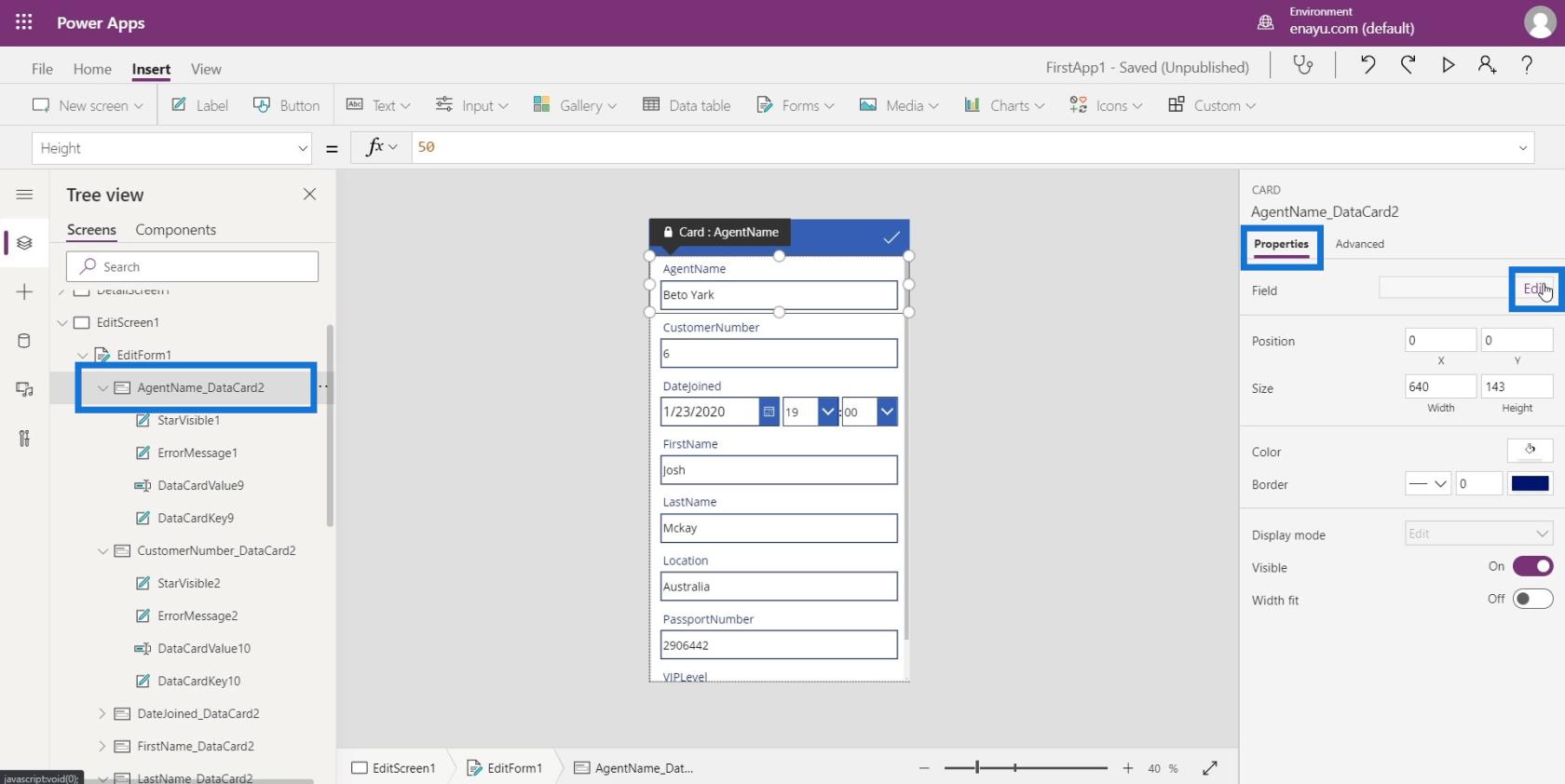Image resolution: width=1565 pixels, height=784 pixels.
Task: Open the Tree view layers icon
Action: (x=24, y=243)
